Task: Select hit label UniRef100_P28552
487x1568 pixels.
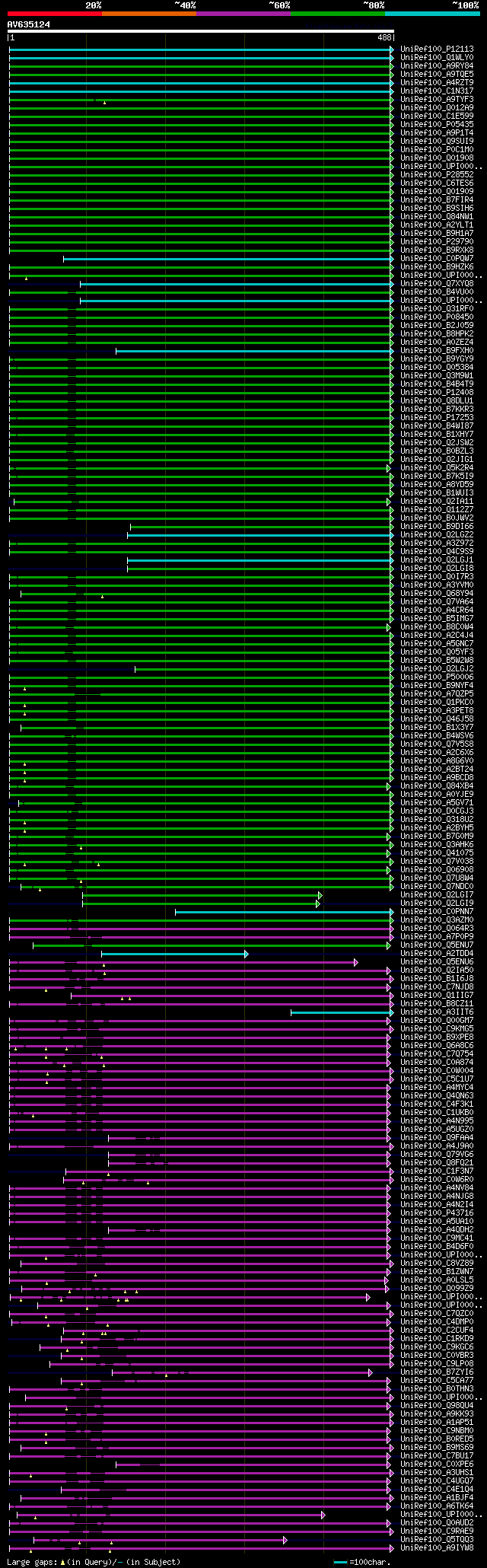Action: 437,174
